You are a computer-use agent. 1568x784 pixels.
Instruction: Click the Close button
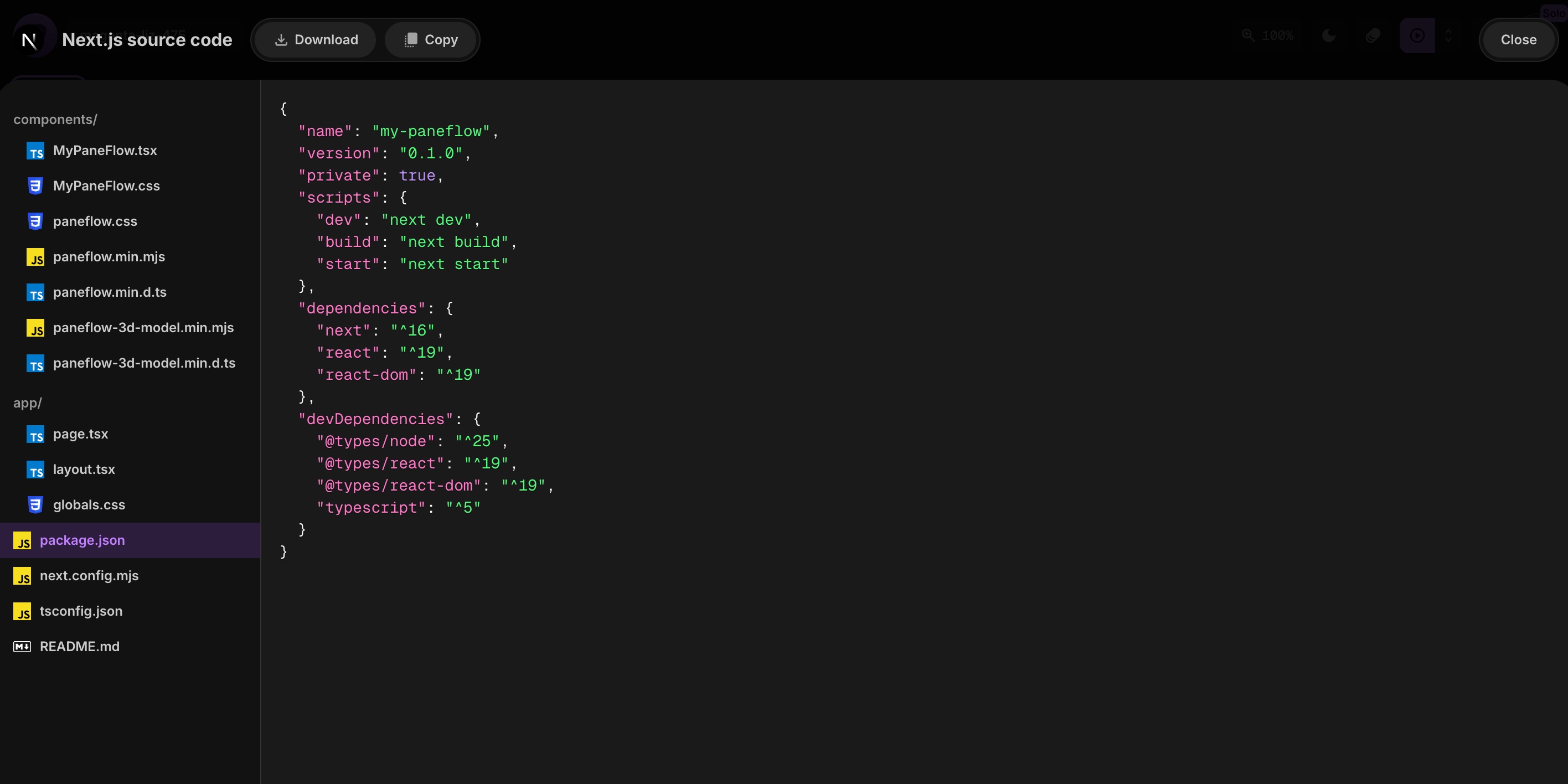(1518, 39)
